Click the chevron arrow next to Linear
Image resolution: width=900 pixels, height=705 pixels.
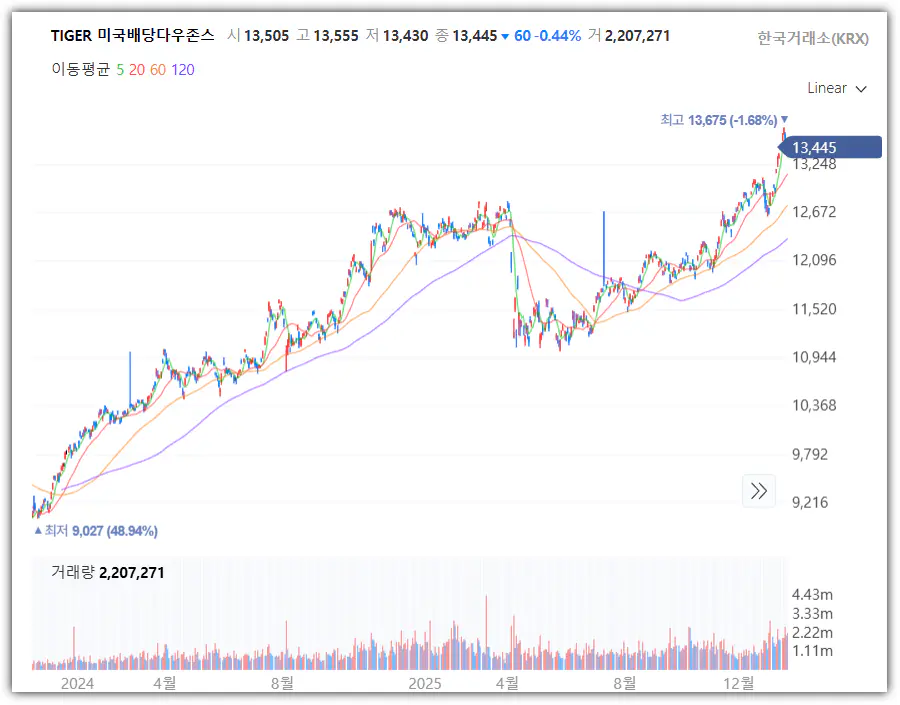[861, 88]
